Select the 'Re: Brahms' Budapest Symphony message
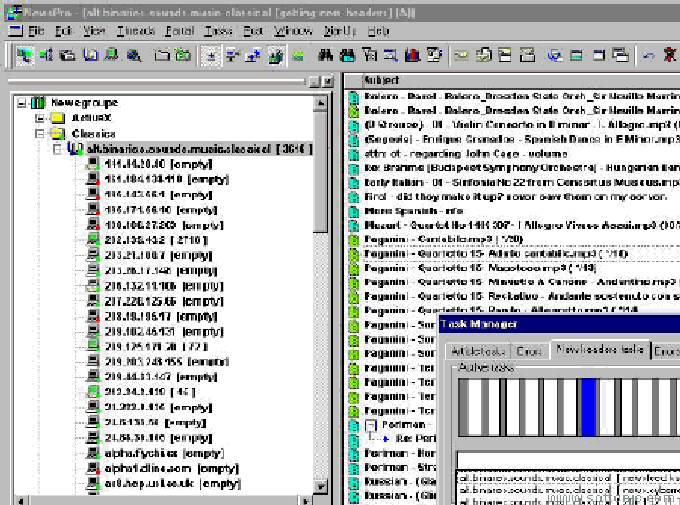This screenshot has height=505, width=680. pos(520,168)
